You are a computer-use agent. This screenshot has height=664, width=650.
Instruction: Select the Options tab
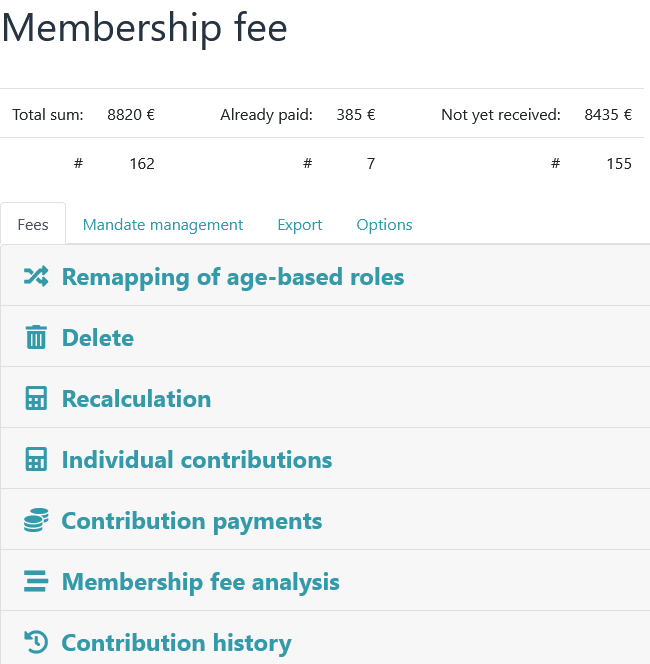(384, 224)
